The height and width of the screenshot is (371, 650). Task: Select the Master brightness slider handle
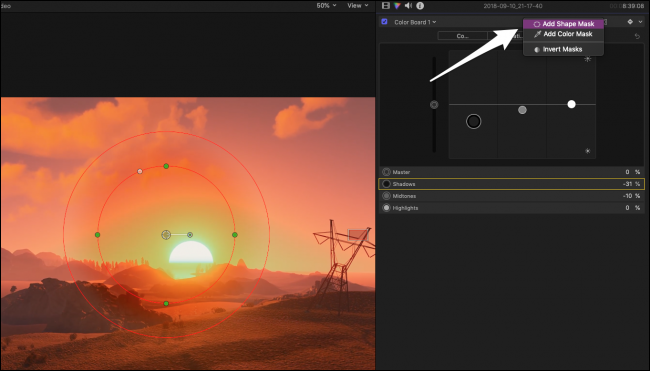[x=434, y=104]
